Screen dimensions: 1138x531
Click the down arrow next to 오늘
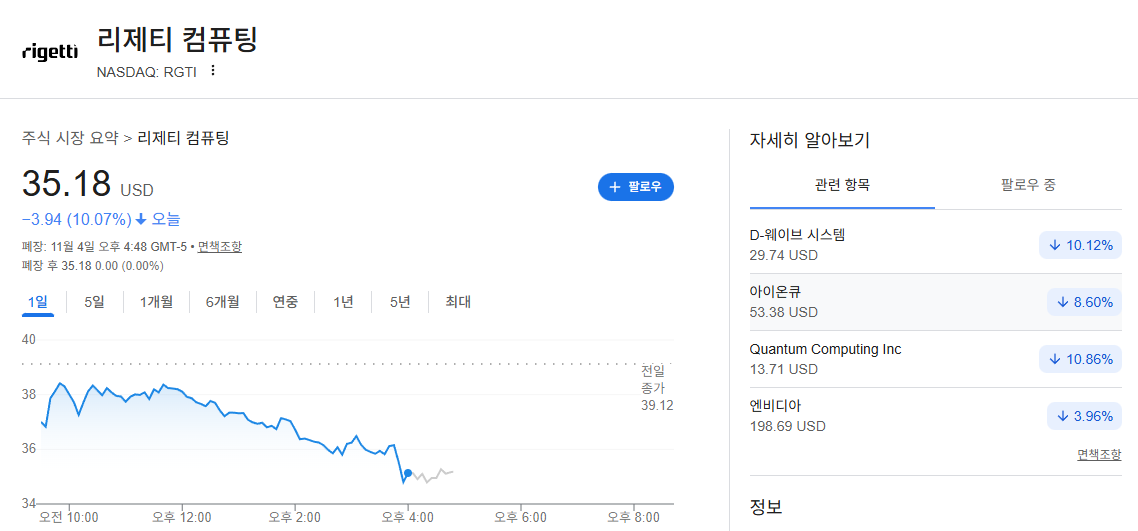141,219
